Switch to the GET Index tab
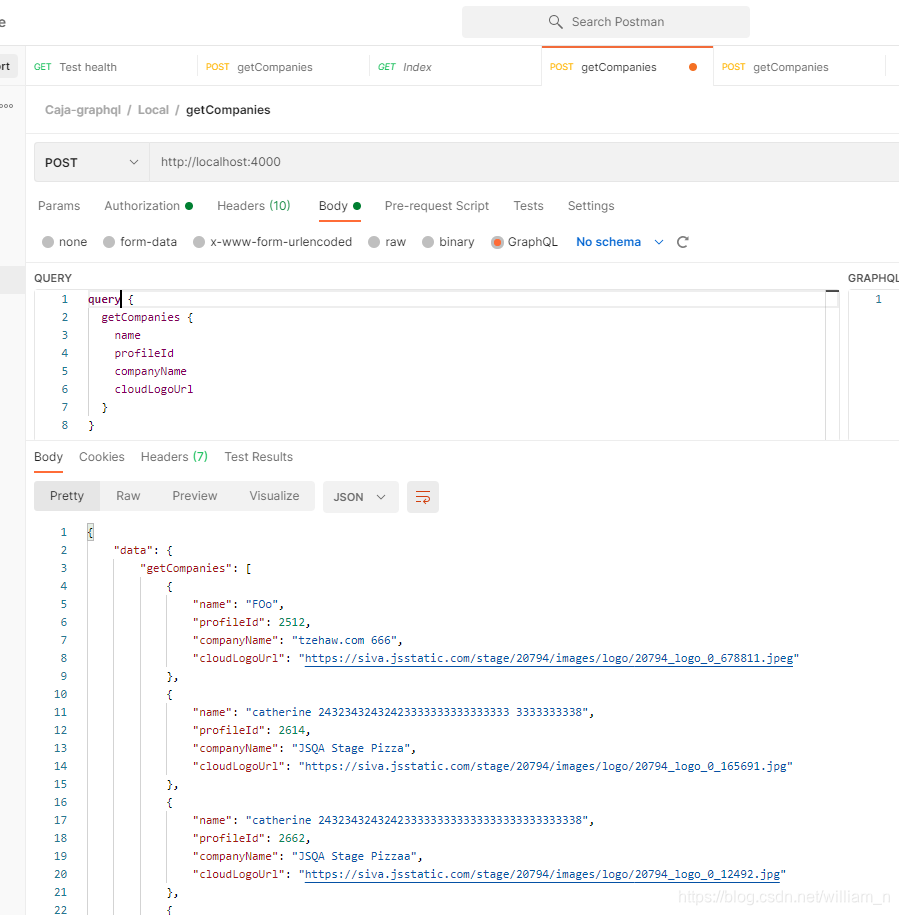The width and height of the screenshot is (899, 915). point(405,67)
